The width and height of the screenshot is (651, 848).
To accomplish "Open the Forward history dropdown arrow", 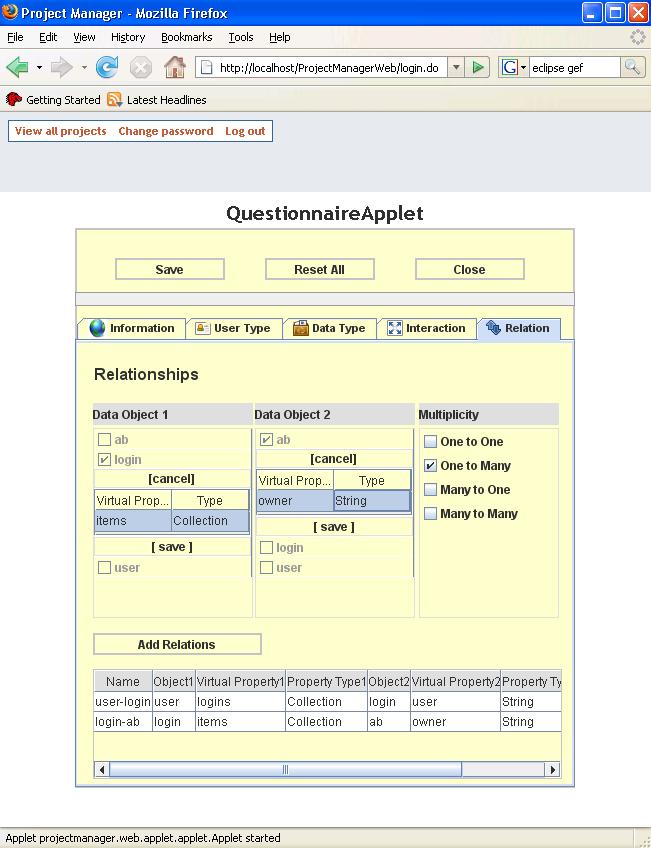I will coord(84,68).
